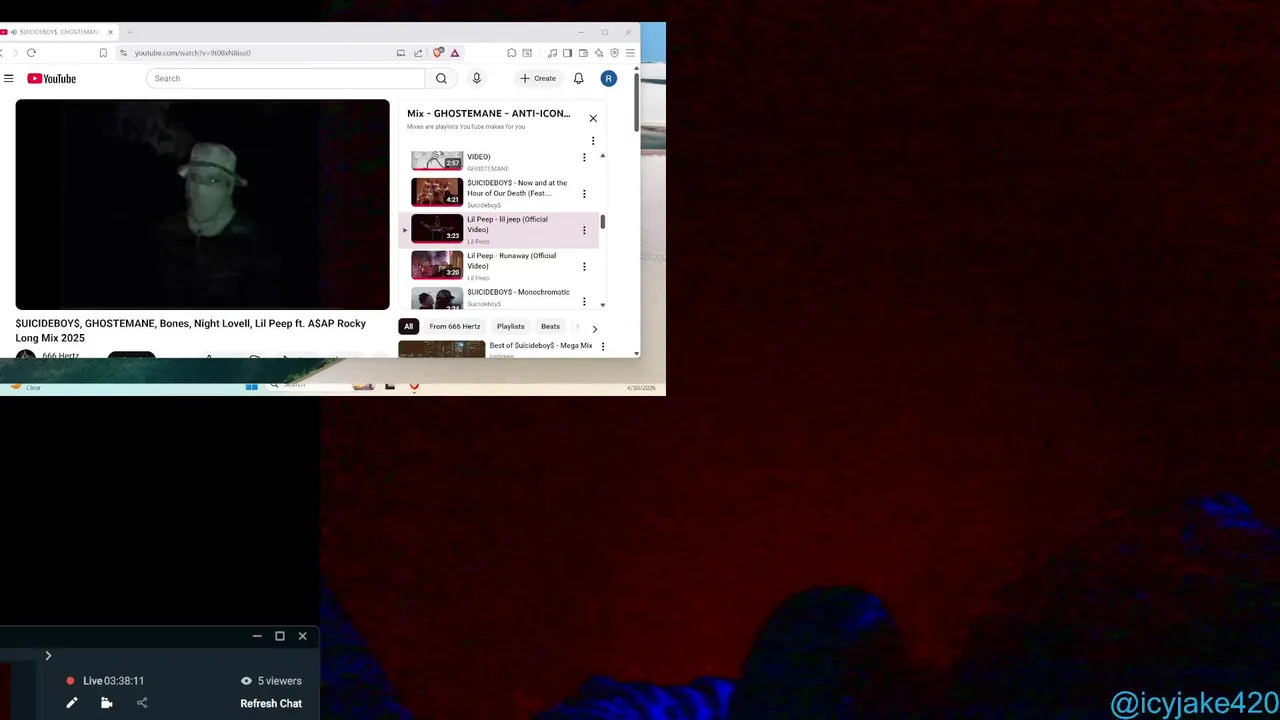This screenshot has height=720, width=1280.
Task: Share the page via address bar share icon
Action: [x=418, y=53]
